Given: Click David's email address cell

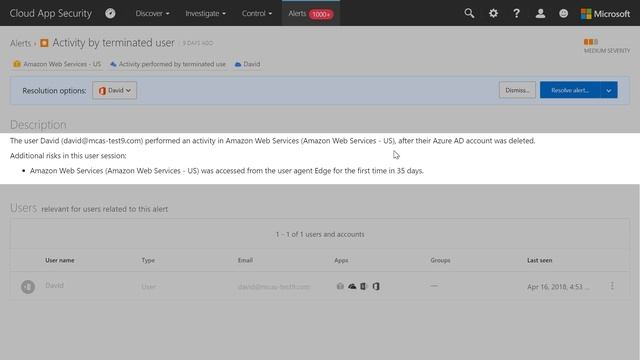Looking at the screenshot, I should tap(273, 287).
